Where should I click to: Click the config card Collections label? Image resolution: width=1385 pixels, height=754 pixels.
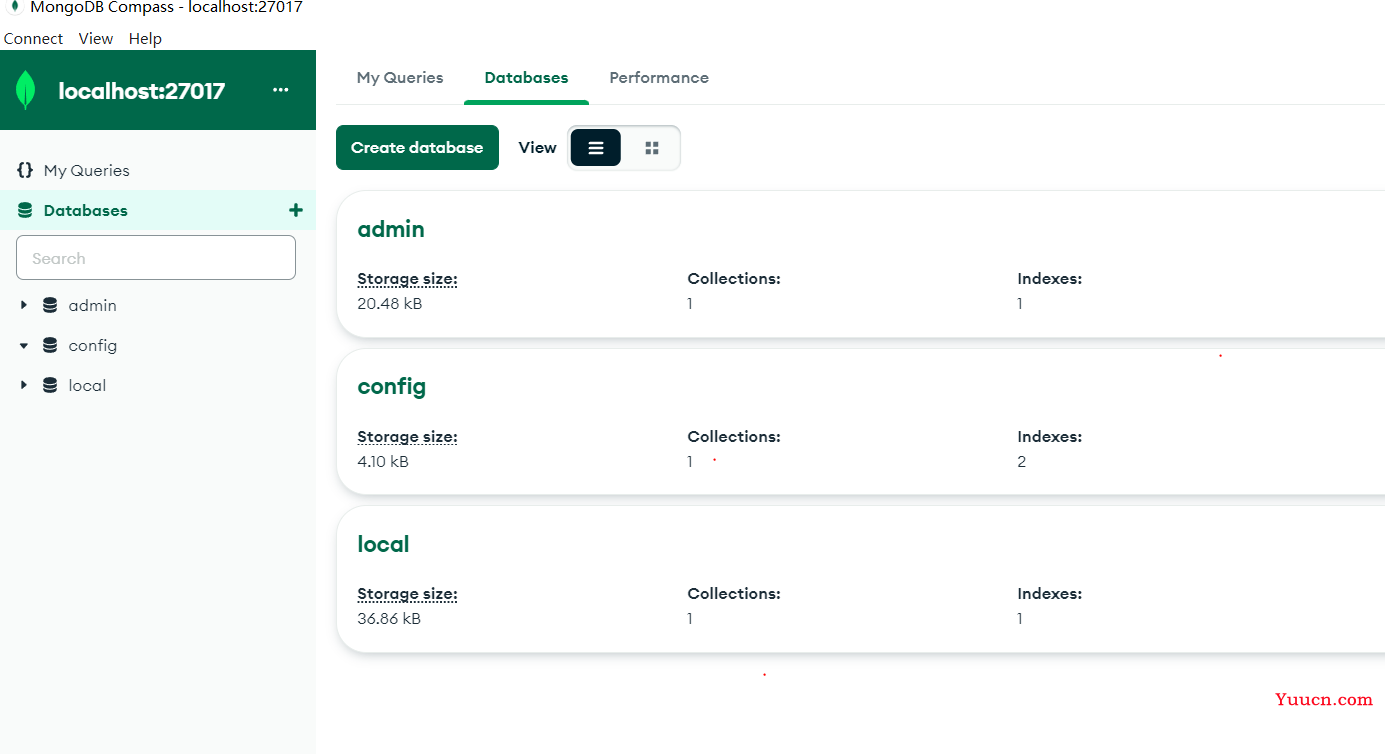[734, 437]
